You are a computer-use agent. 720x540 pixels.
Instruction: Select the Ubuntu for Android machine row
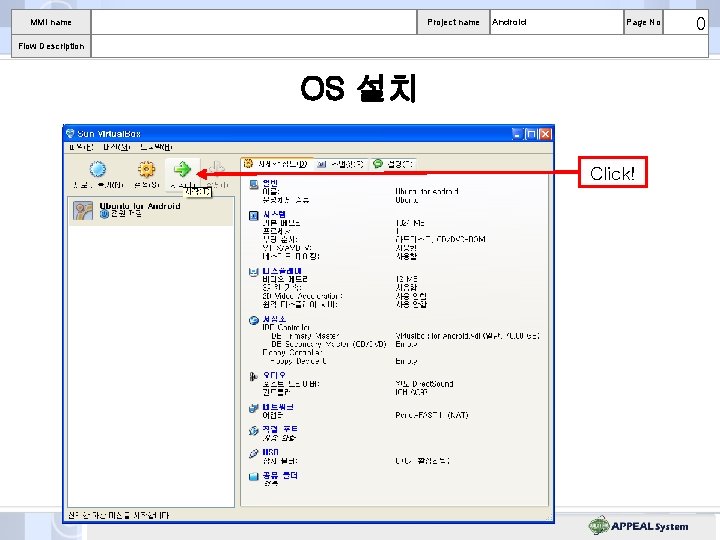pyautogui.click(x=151, y=211)
